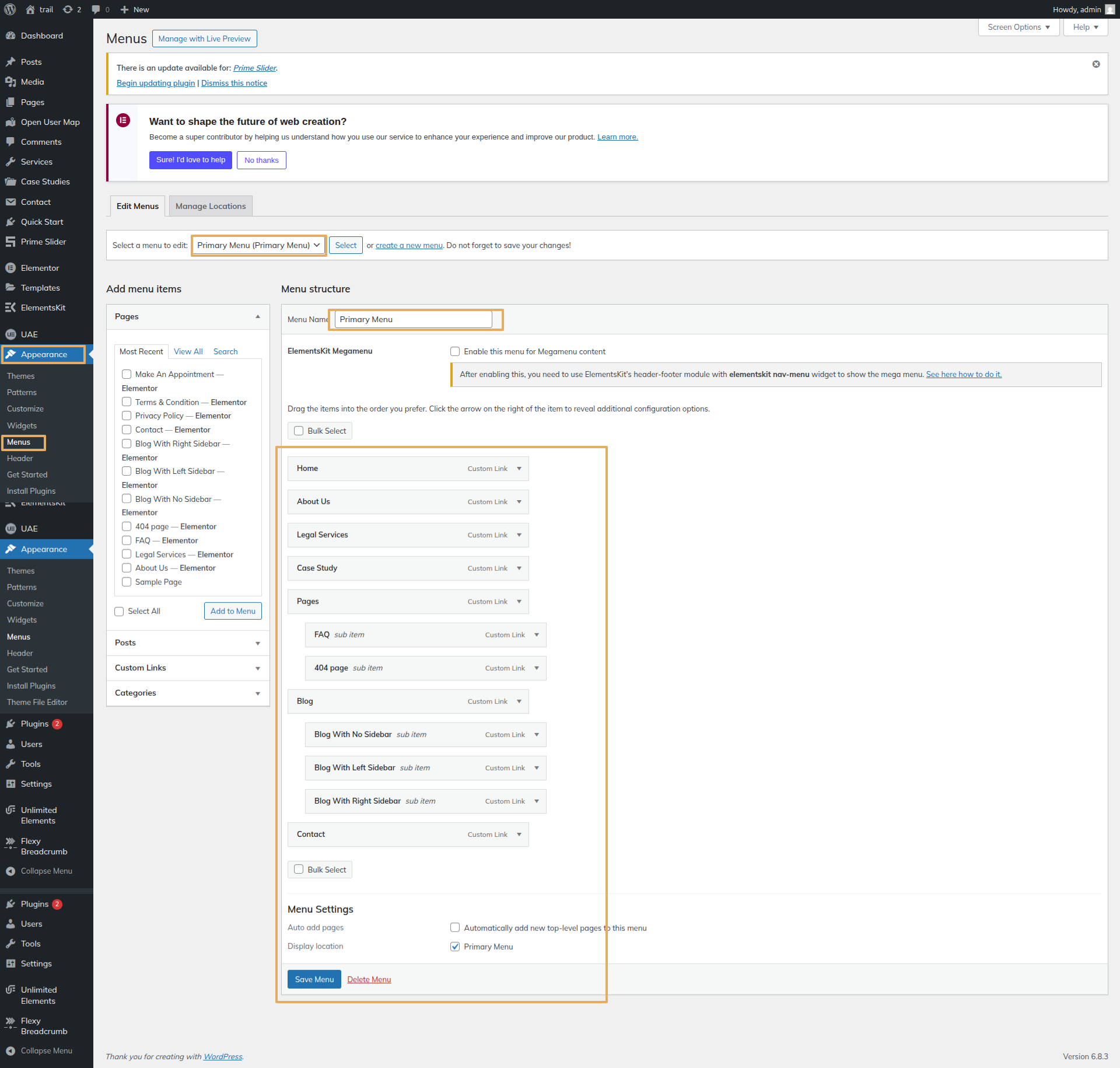Open ElementsKit from the sidebar

coord(43,308)
